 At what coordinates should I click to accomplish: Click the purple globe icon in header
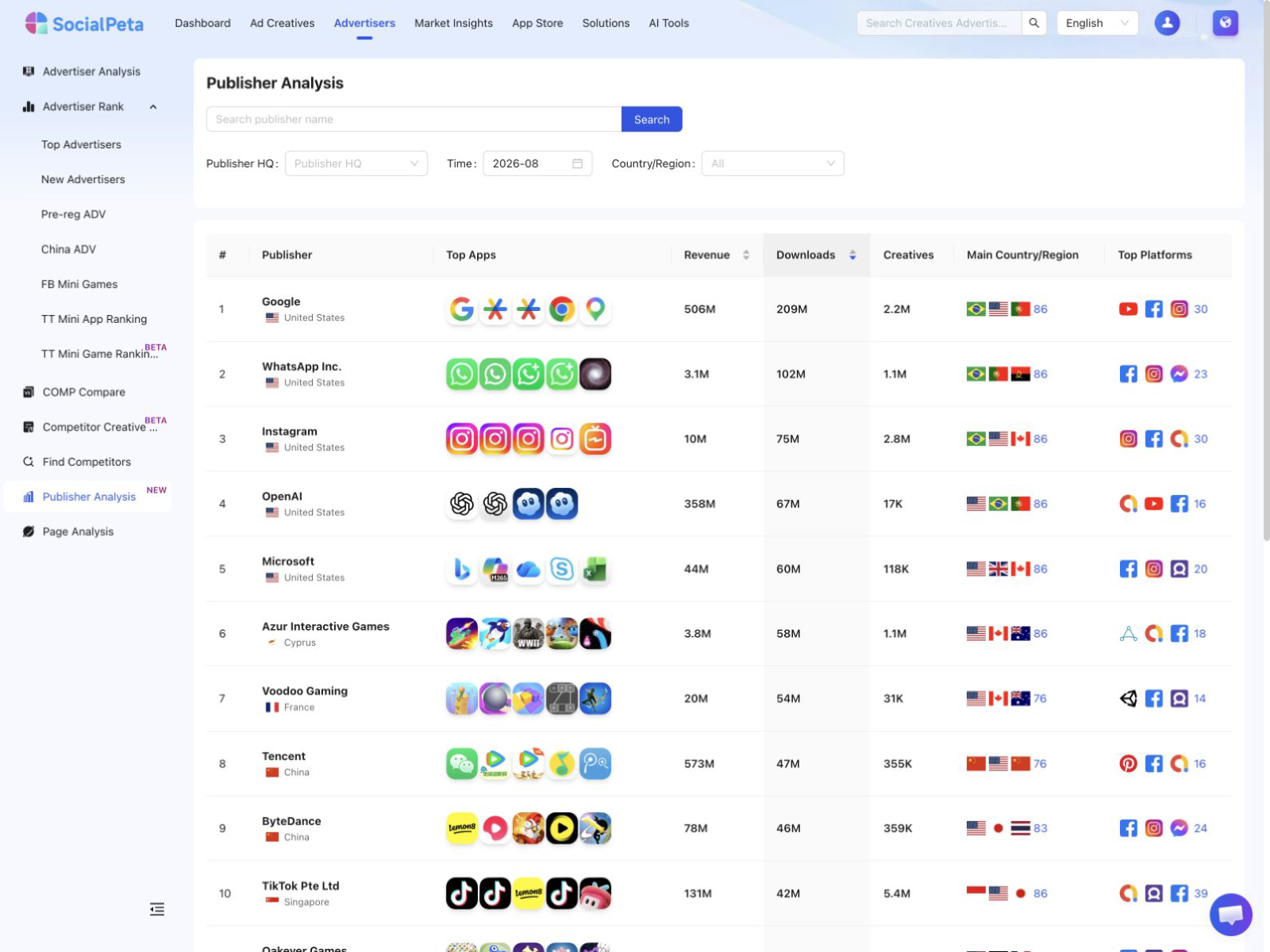1225,23
